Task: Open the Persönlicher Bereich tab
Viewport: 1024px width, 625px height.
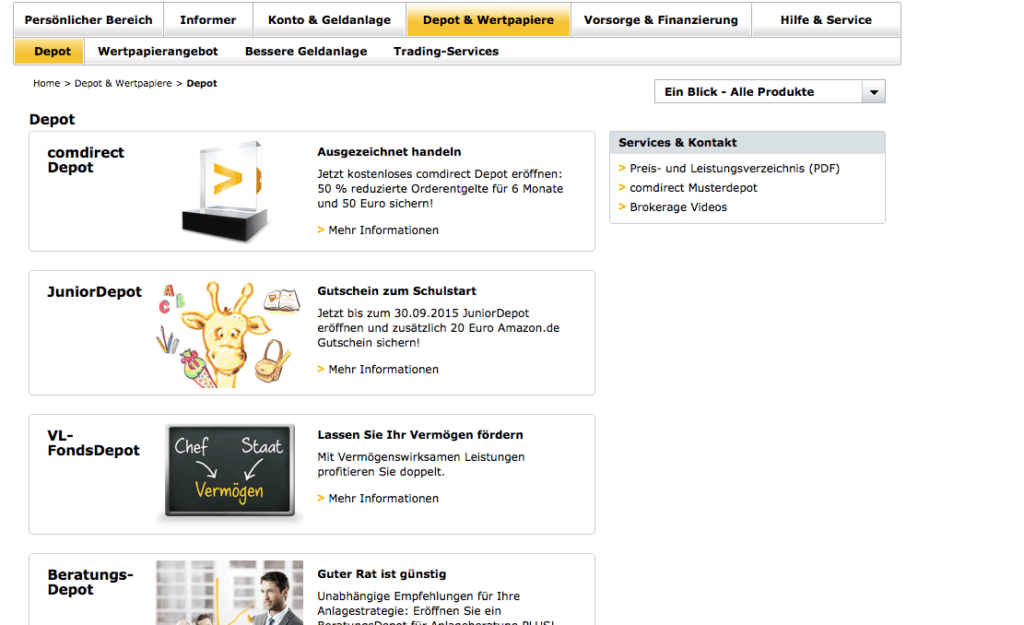Action: click(88, 20)
